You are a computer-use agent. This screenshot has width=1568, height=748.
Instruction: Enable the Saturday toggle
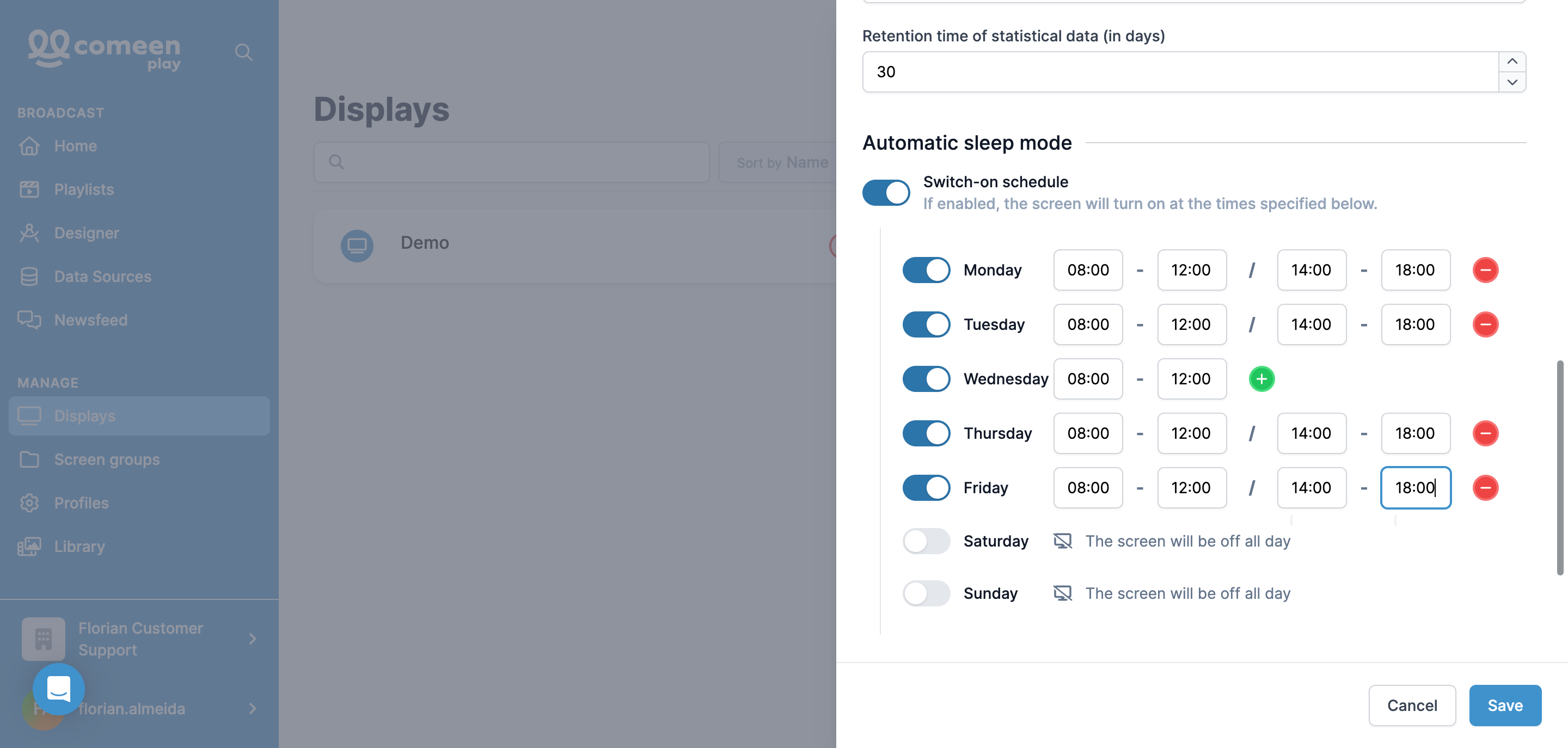click(926, 541)
